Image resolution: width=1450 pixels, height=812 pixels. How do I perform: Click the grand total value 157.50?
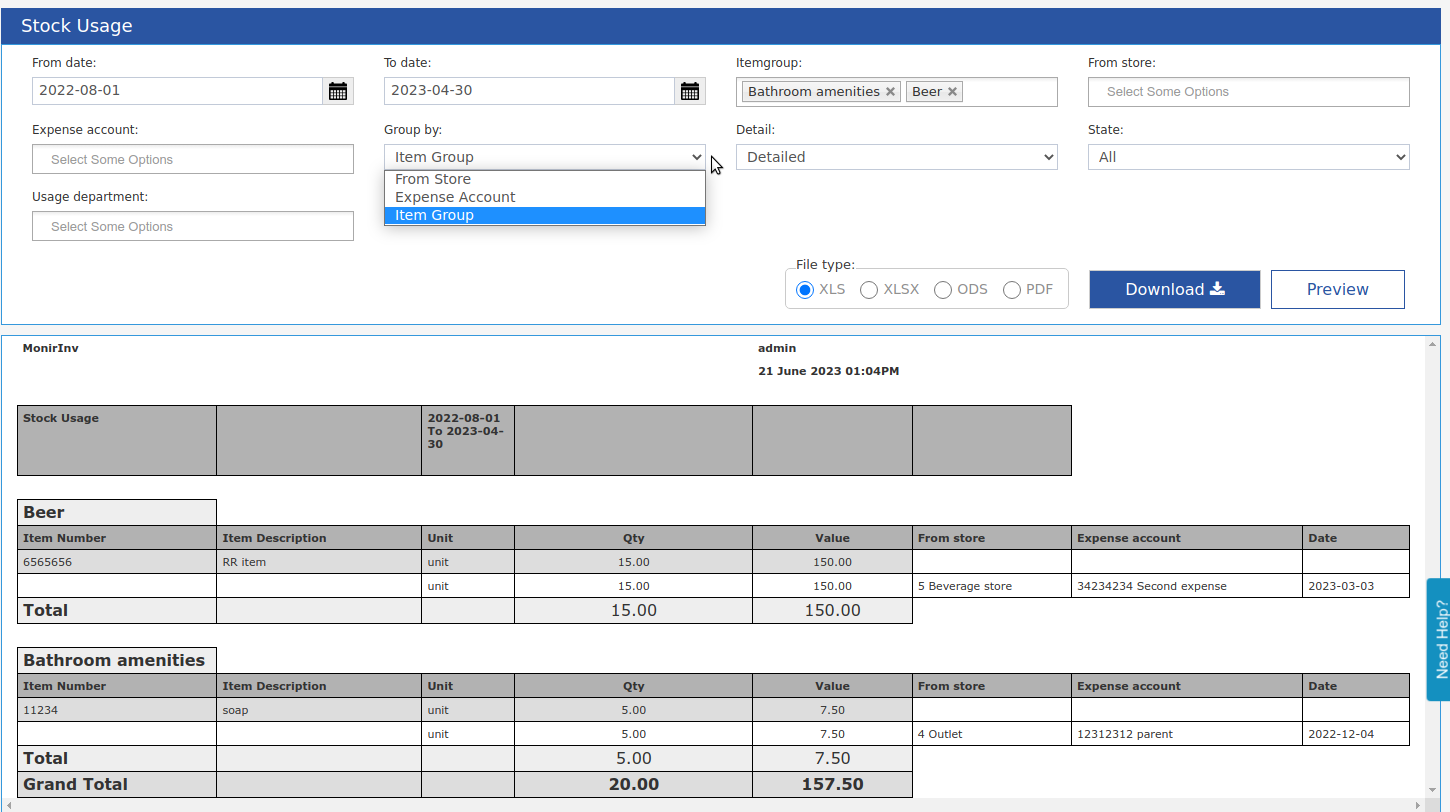point(833,784)
